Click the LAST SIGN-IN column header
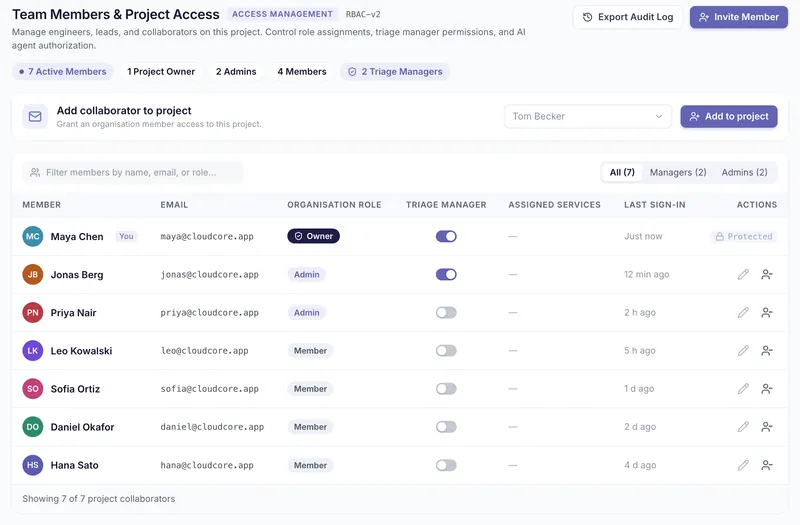 coord(655,205)
